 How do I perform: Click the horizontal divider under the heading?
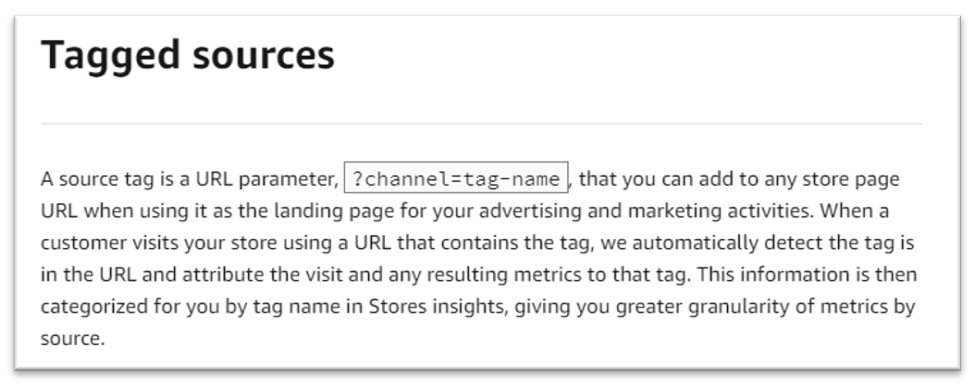[481, 123]
